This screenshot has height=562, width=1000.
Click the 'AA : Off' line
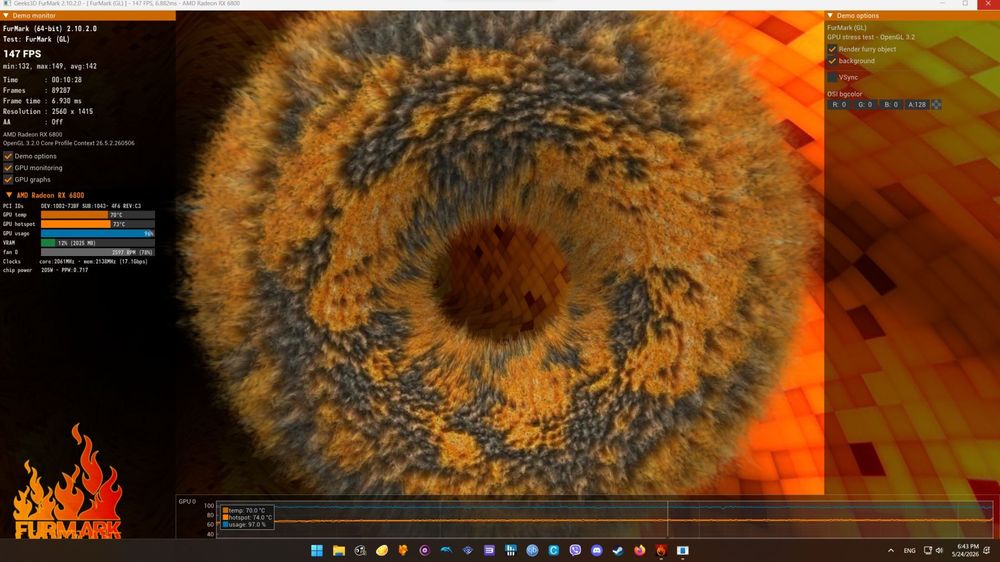point(33,122)
